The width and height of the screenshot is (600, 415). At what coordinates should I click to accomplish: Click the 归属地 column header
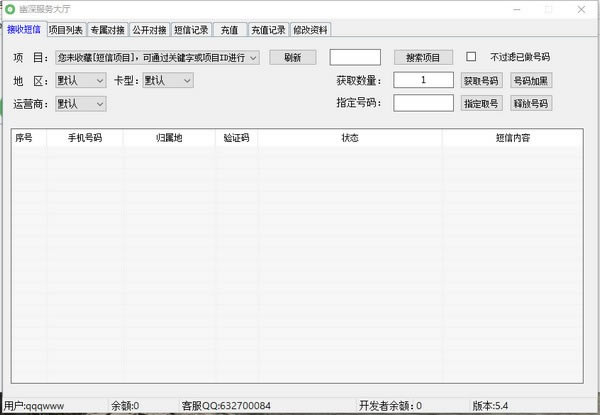pos(169,138)
